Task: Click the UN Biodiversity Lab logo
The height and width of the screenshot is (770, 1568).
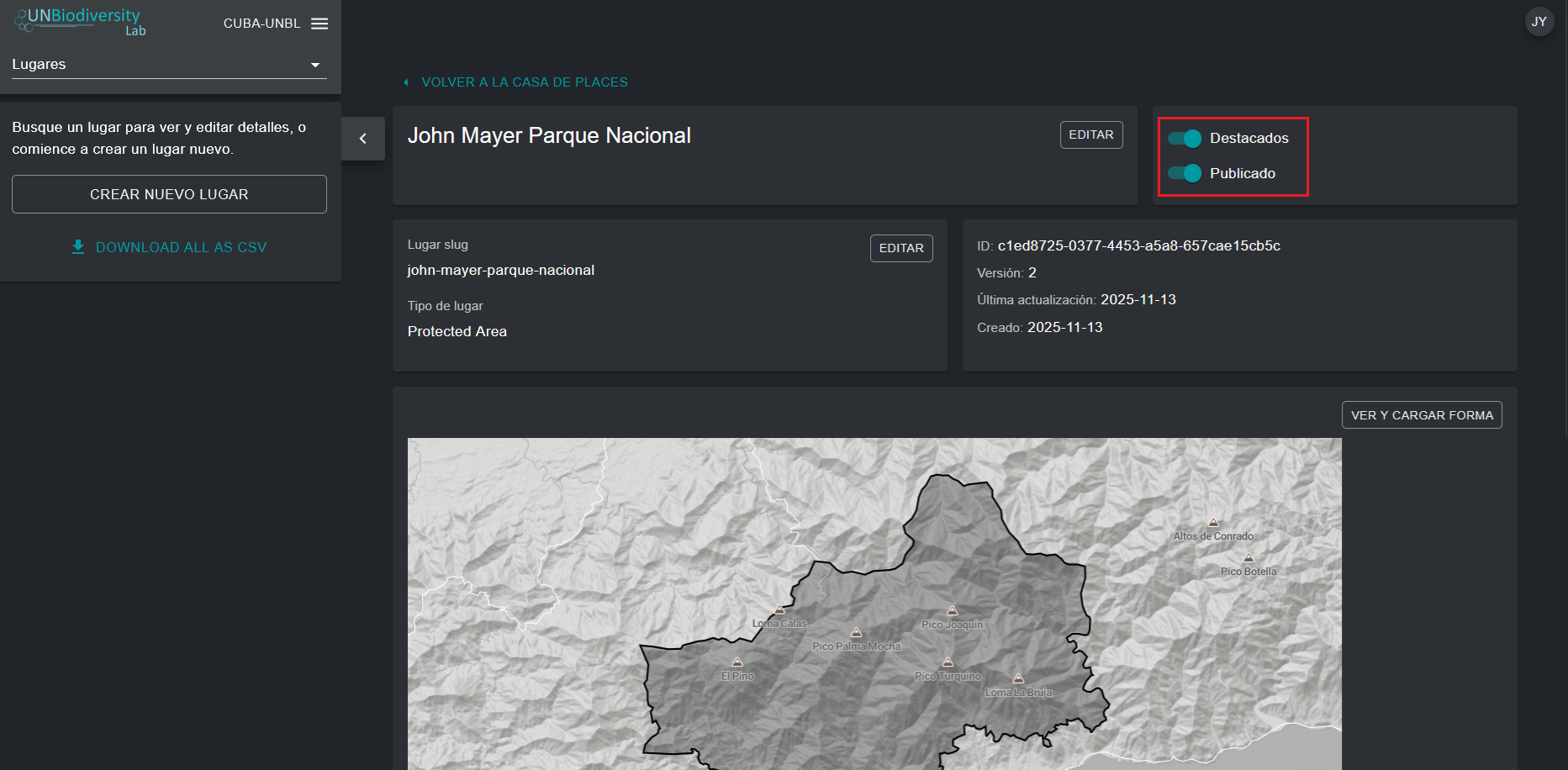Action: (x=81, y=21)
